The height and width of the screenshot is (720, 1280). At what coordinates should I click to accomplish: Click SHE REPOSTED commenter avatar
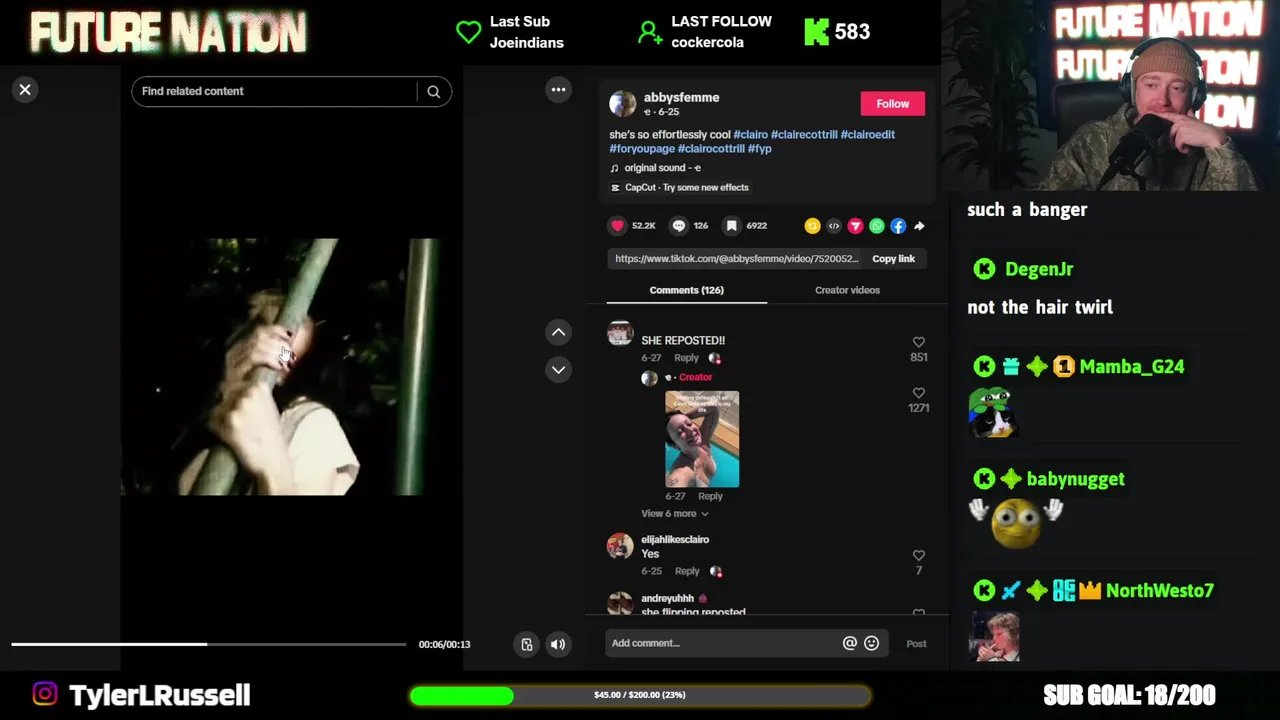[620, 334]
